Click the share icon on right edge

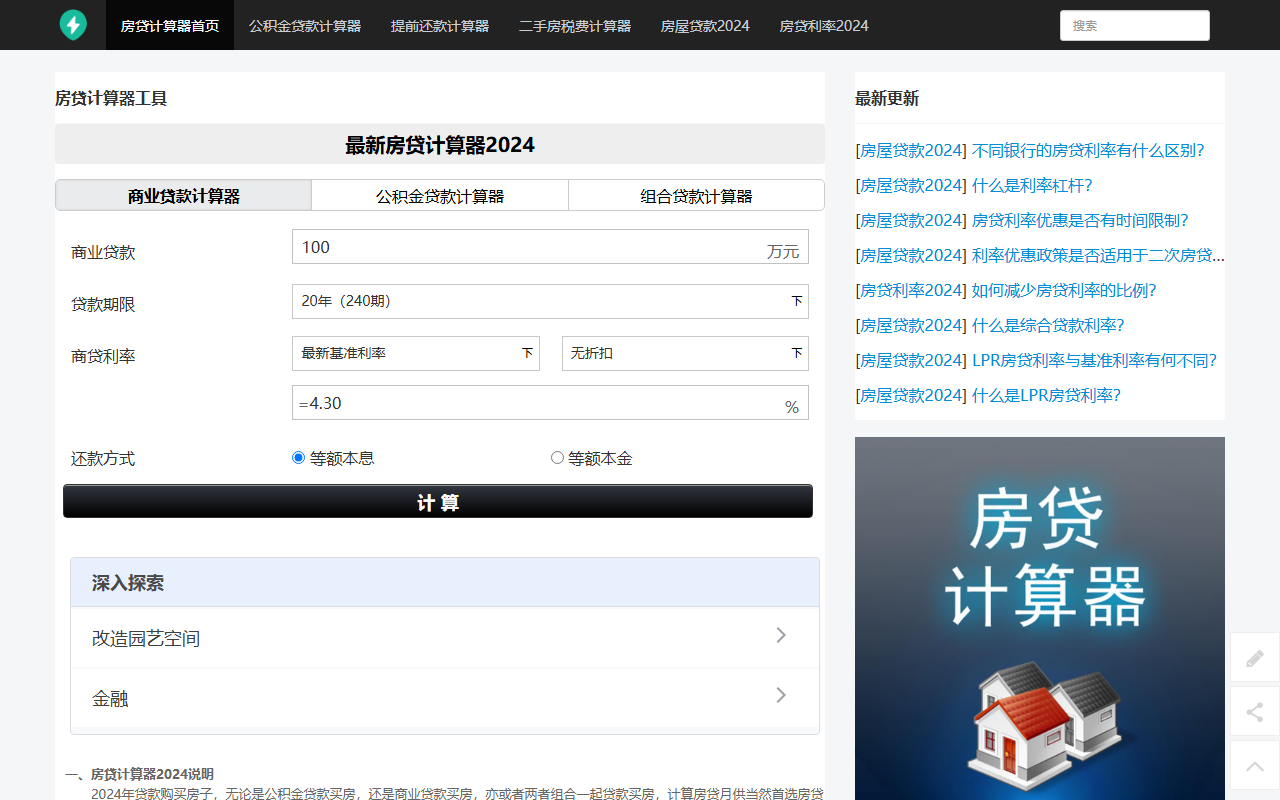[x=1255, y=712]
